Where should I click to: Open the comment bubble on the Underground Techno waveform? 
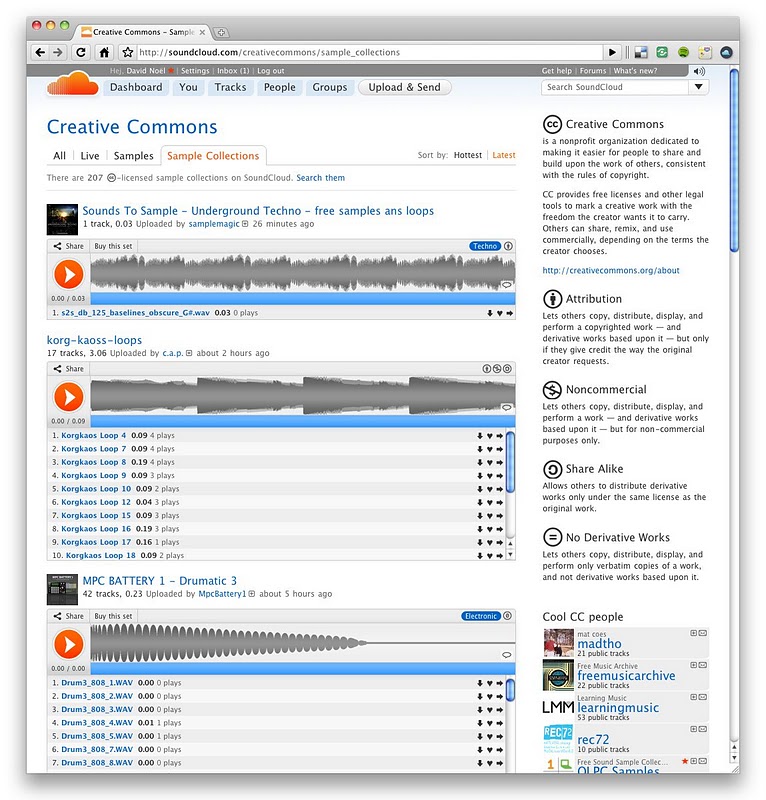pyautogui.click(x=506, y=285)
